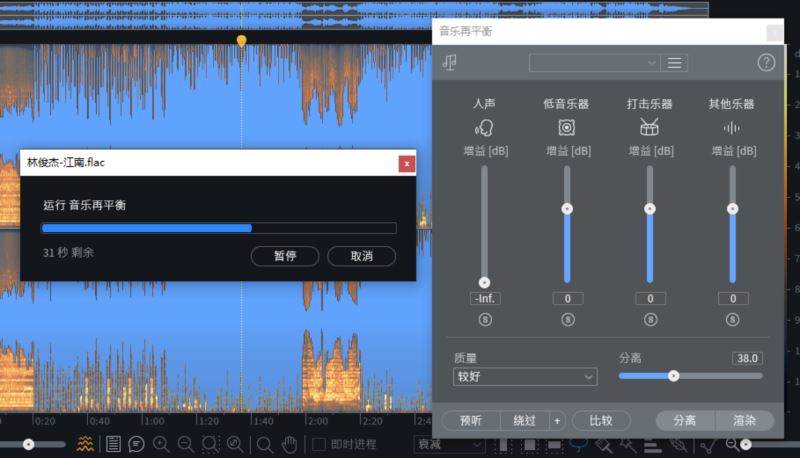
Task: Solo the Other instruments channel
Action: (x=733, y=320)
